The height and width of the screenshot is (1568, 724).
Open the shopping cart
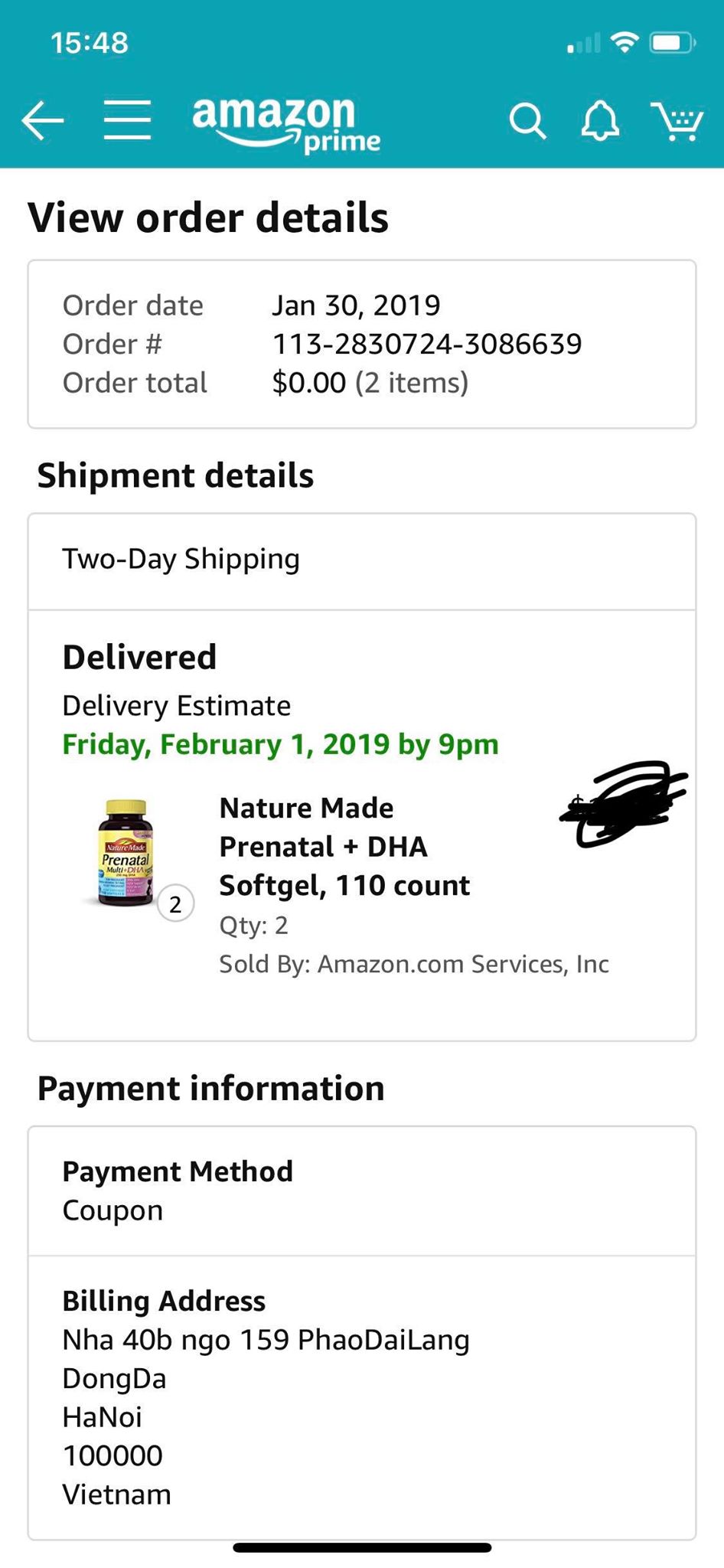coord(677,121)
